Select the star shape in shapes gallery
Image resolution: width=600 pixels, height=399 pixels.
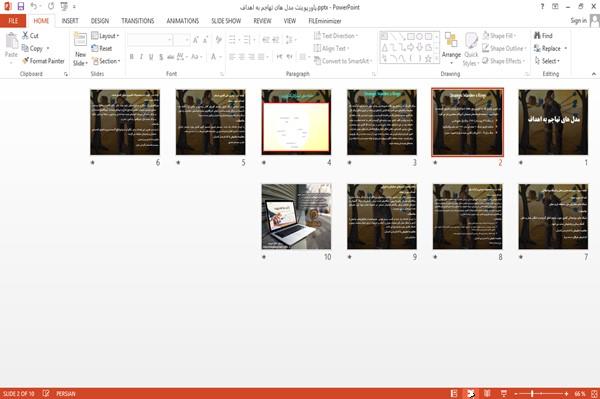pos(428,59)
